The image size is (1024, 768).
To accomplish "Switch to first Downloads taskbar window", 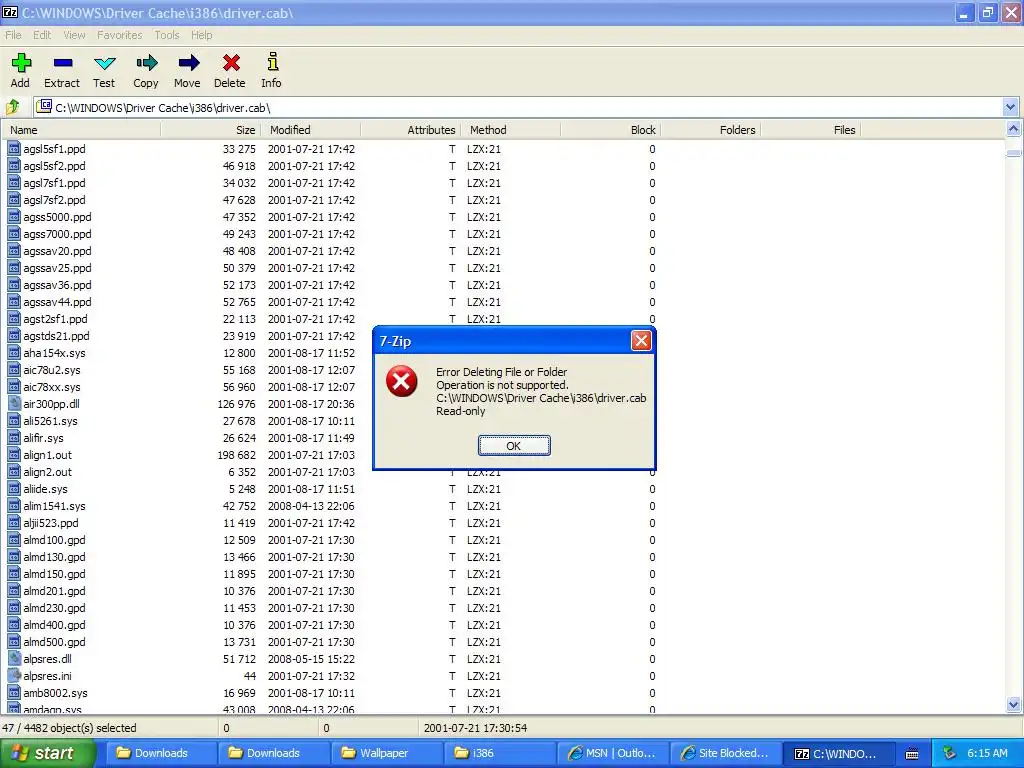I will 161,753.
